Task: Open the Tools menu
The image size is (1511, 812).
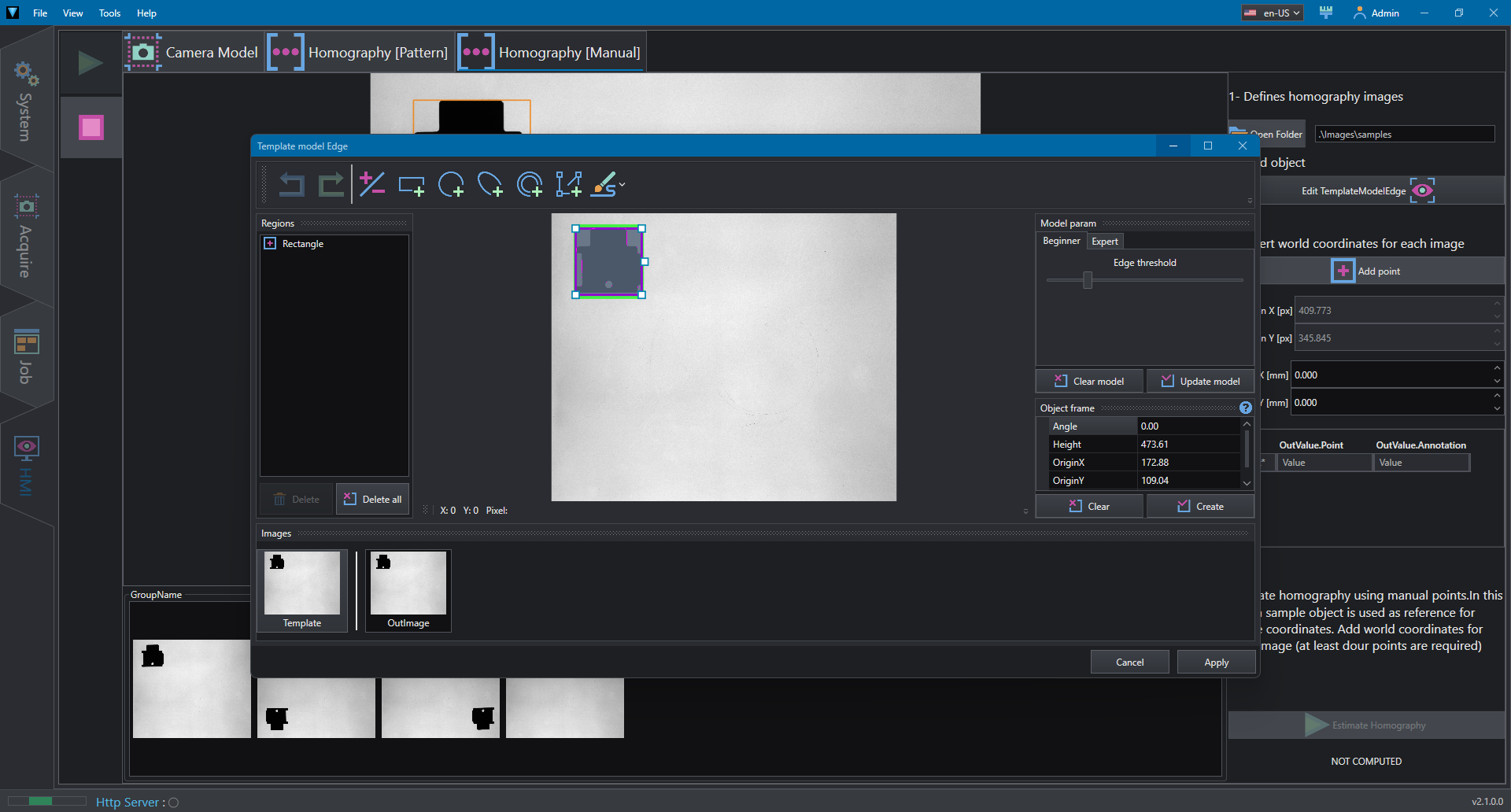Action: (x=109, y=13)
